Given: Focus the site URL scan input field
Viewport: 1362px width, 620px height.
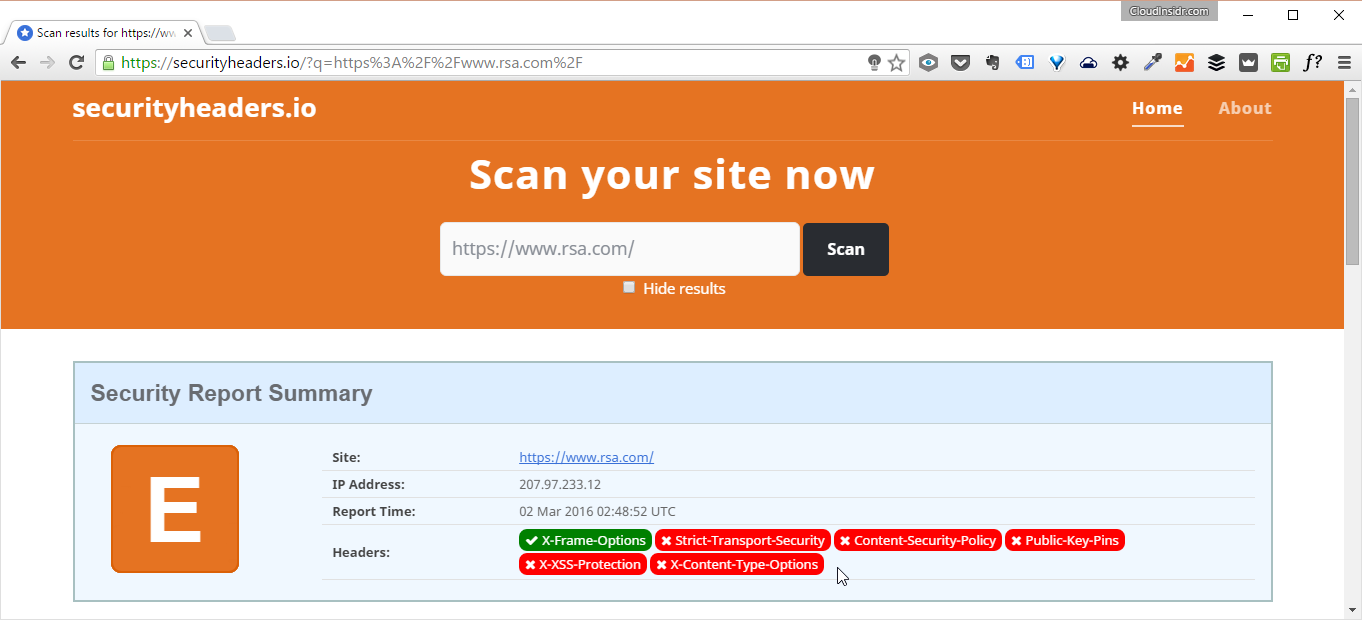Looking at the screenshot, I should point(619,249).
